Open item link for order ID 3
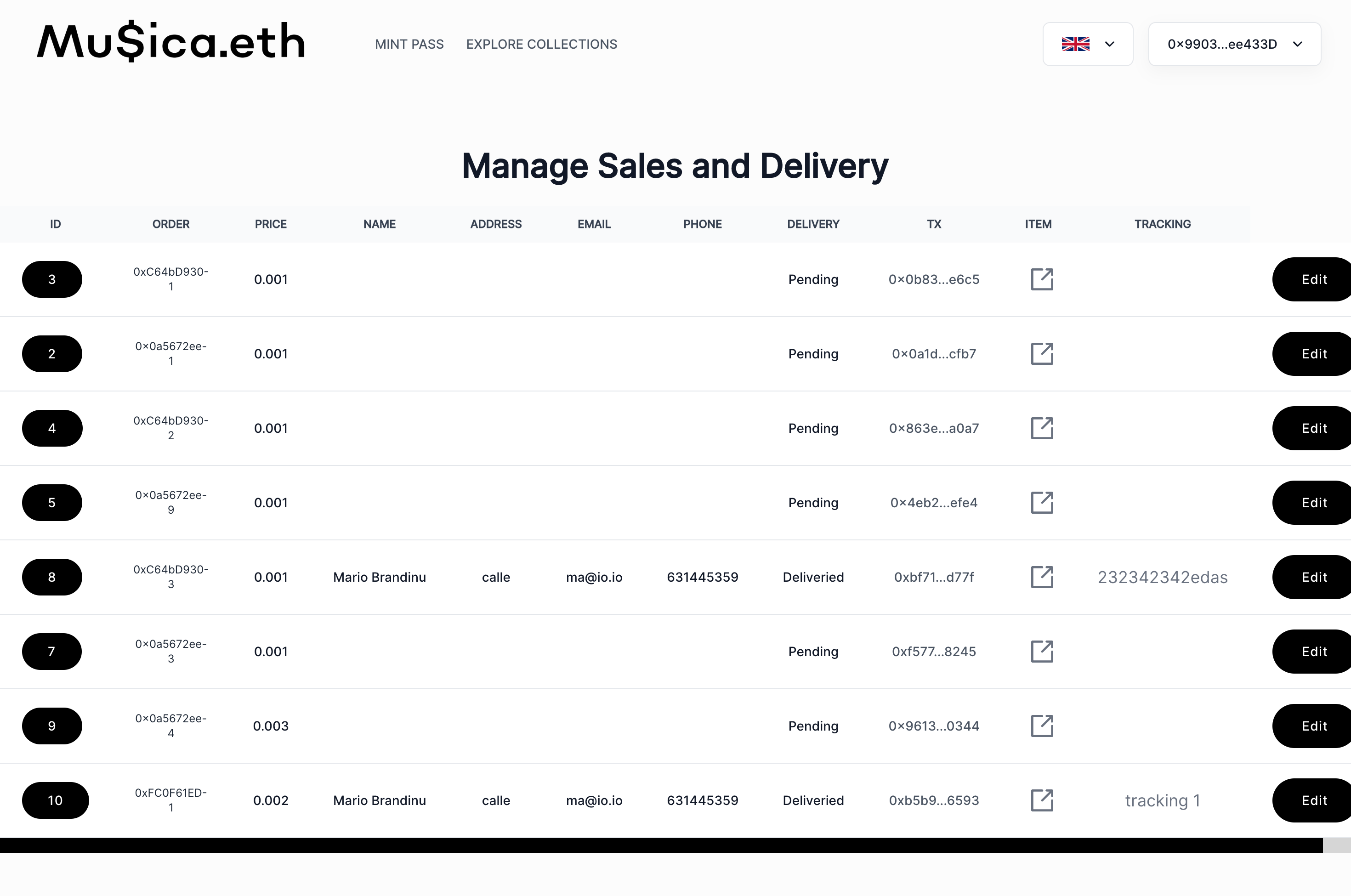The image size is (1351, 896). click(x=1041, y=279)
